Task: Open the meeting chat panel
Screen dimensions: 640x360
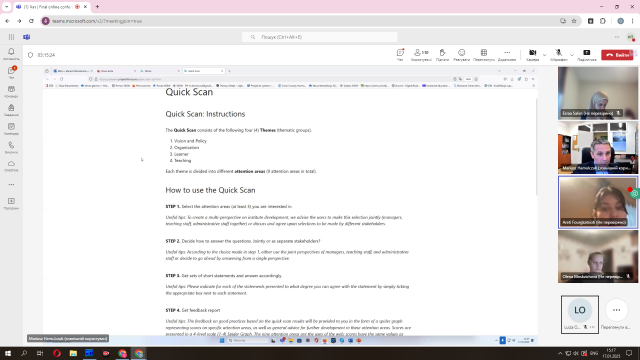Action: click(x=400, y=55)
